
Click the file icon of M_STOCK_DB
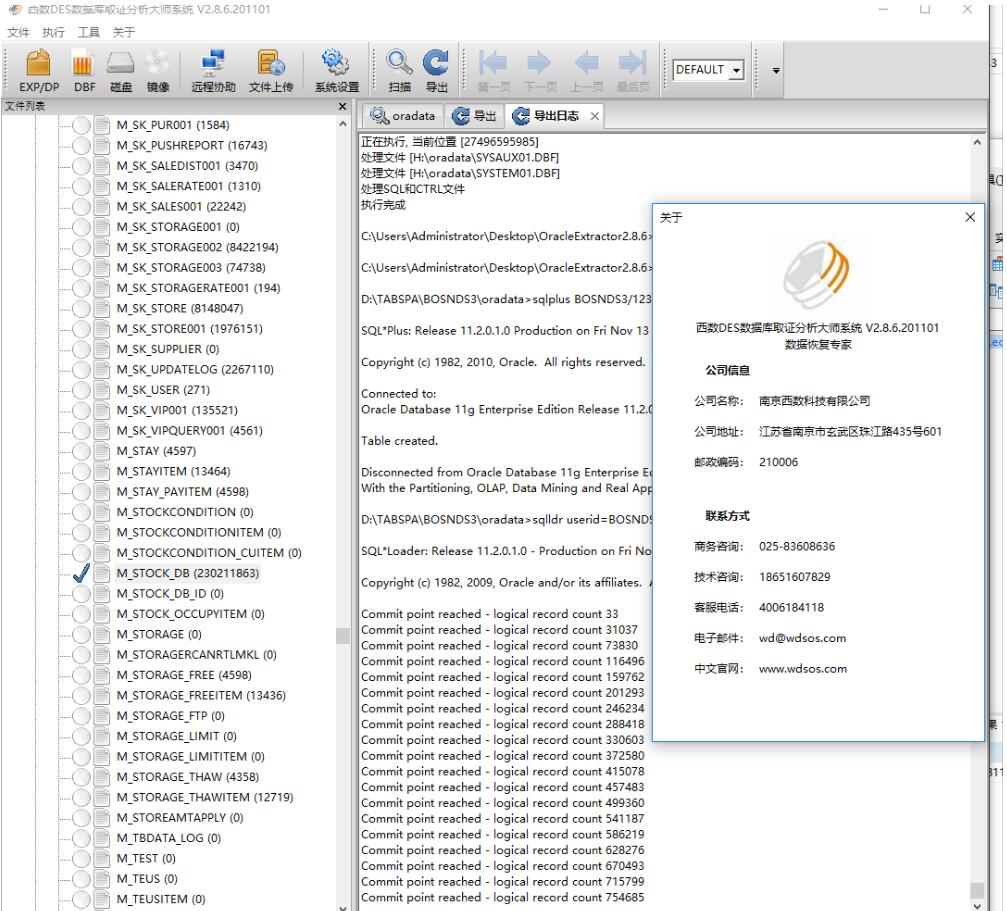[x=101, y=573]
